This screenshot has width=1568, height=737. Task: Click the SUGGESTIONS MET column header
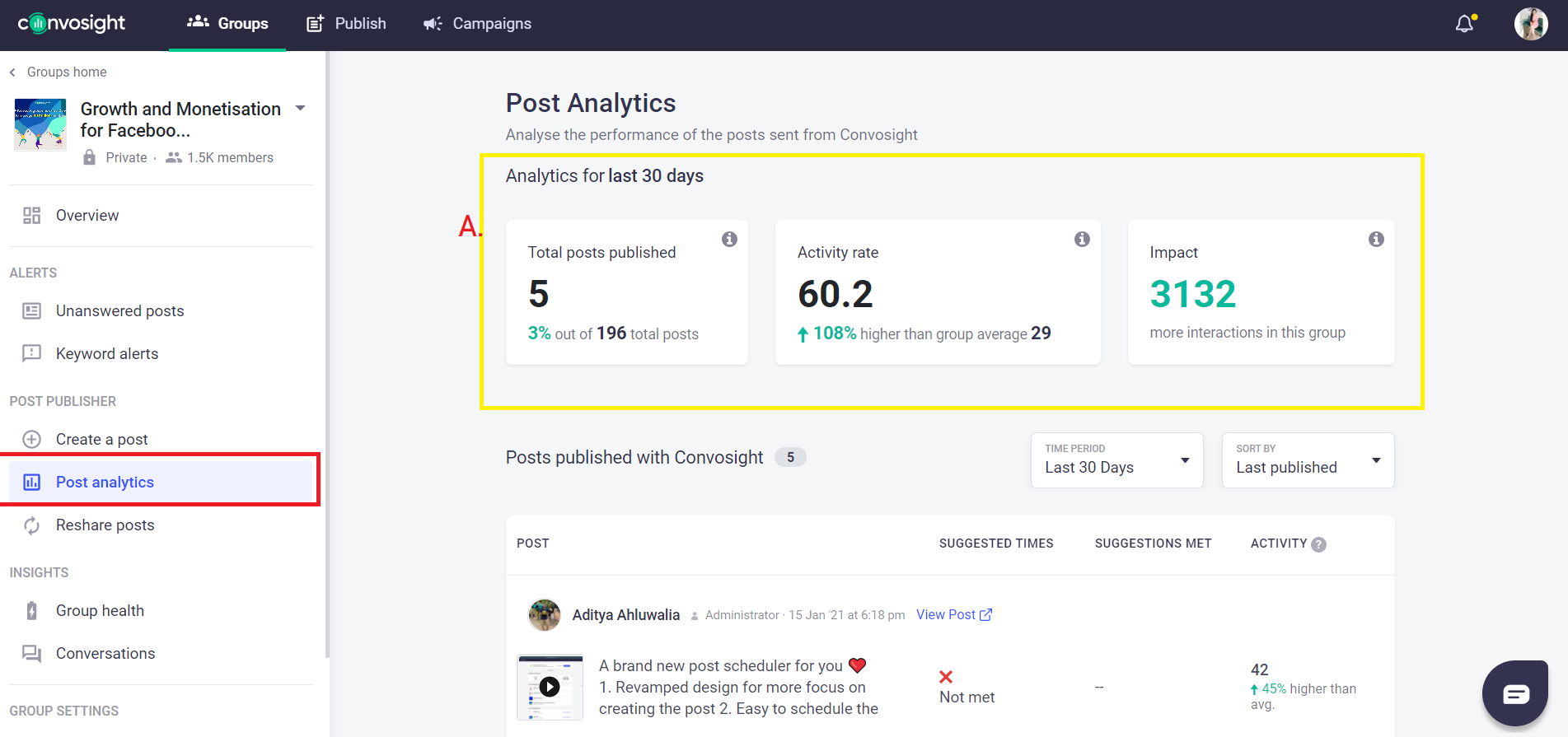[x=1153, y=543]
